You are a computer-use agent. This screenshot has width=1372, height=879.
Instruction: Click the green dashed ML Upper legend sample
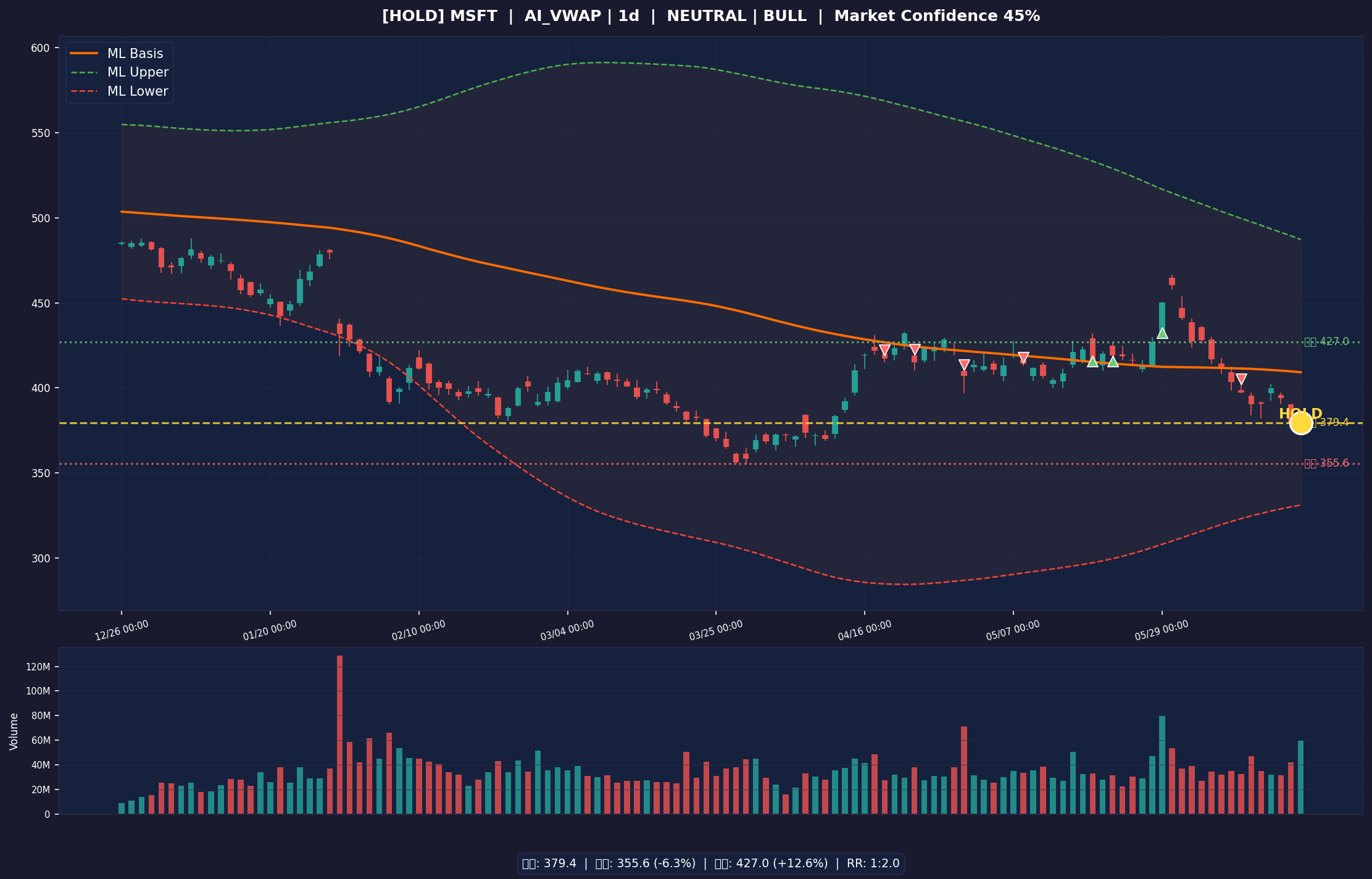coord(84,72)
